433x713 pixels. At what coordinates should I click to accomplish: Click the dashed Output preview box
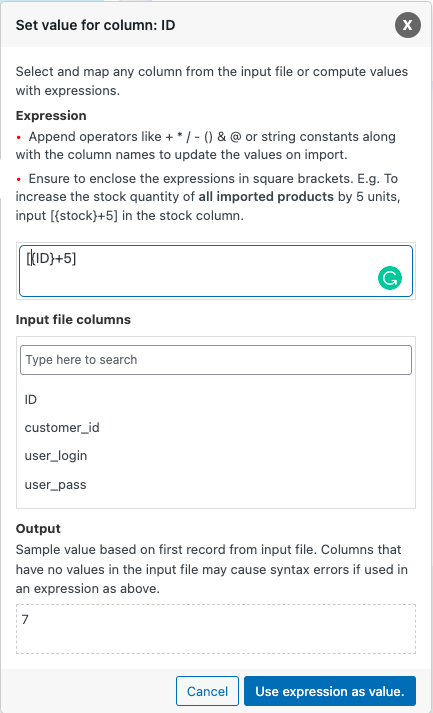(x=216, y=629)
